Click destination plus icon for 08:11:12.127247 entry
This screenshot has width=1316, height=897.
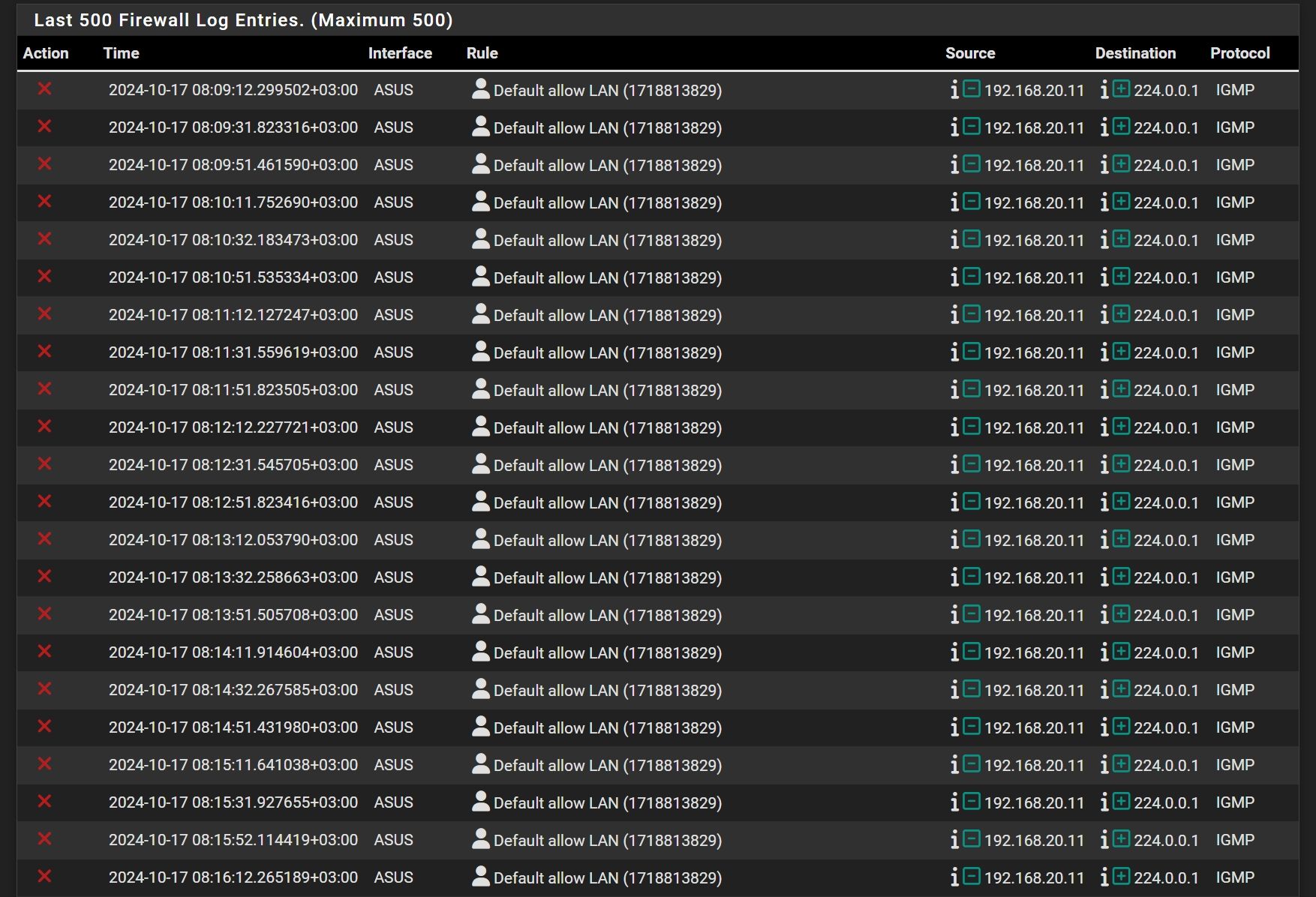1122,313
